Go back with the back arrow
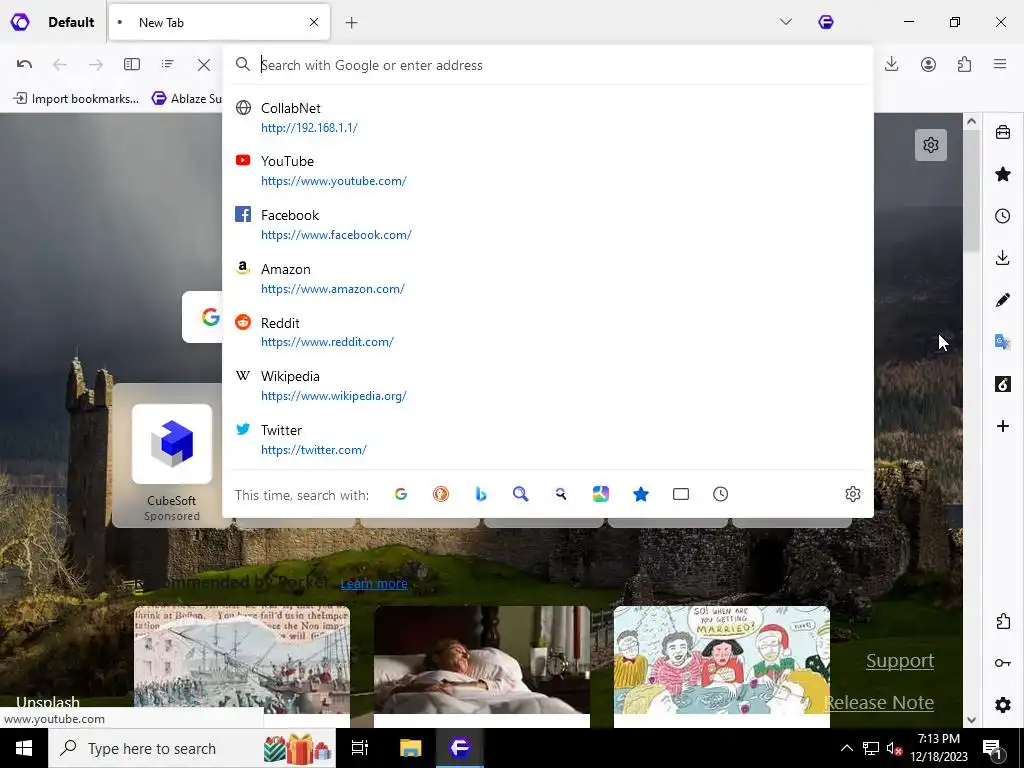Viewport: 1024px width, 768px height. [x=59, y=64]
